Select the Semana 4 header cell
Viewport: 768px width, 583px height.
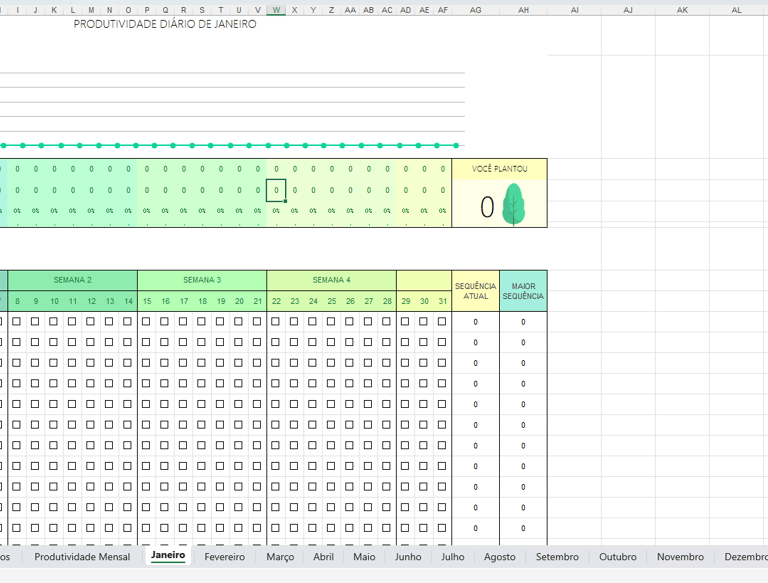[332, 280]
